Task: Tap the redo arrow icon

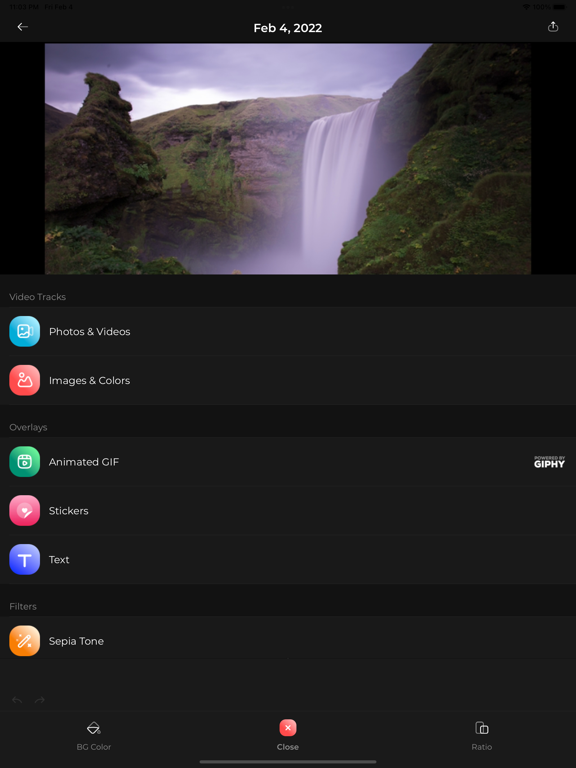Action: point(40,700)
